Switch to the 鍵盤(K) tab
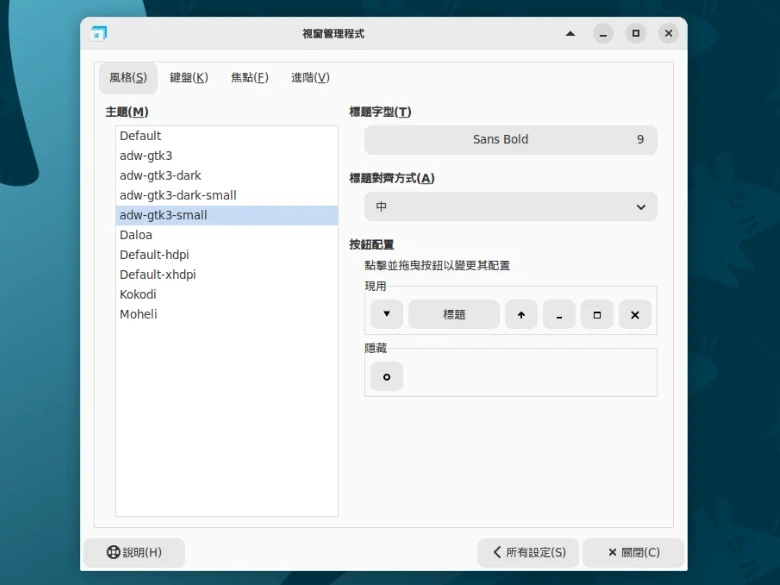Viewport: 780px width, 585px height. coord(189,78)
